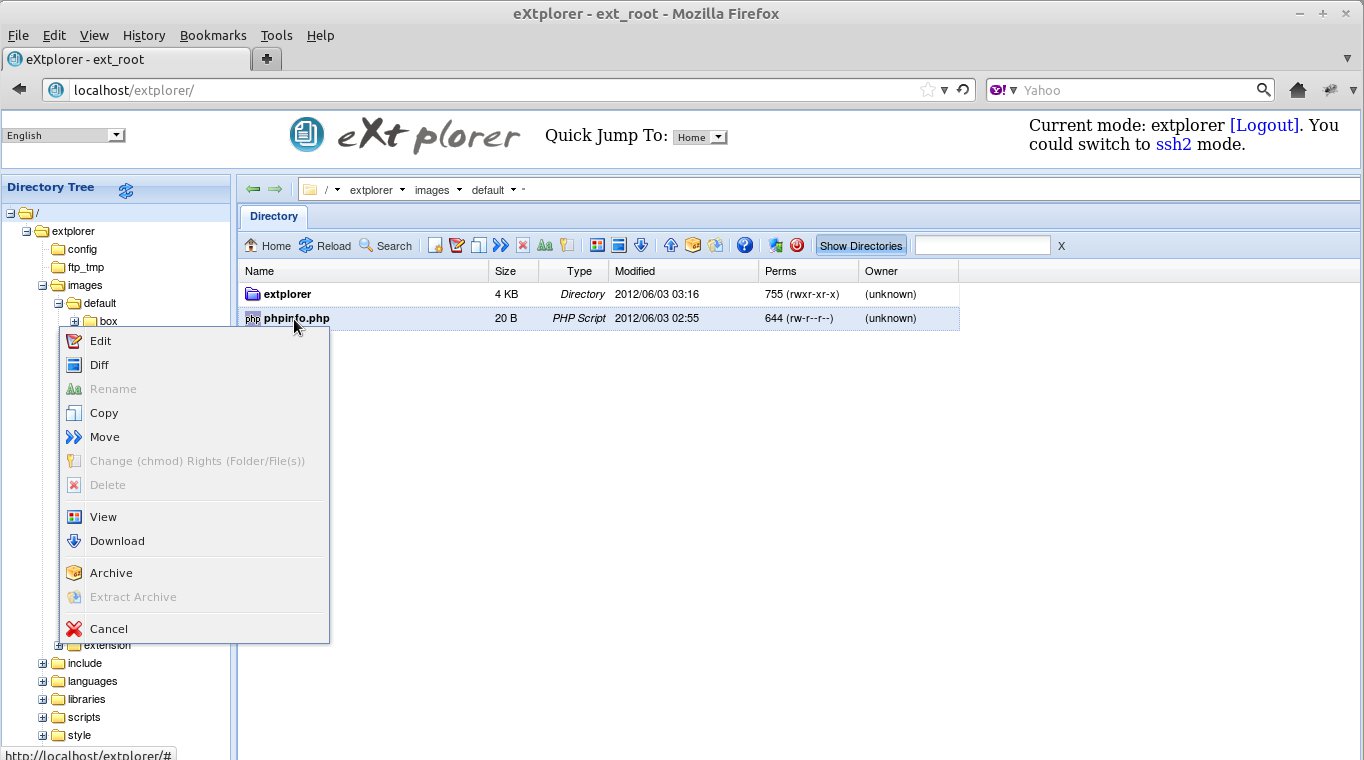The height and width of the screenshot is (760, 1364).
Task: Choose Copy from the context menu
Action: pos(194,413)
